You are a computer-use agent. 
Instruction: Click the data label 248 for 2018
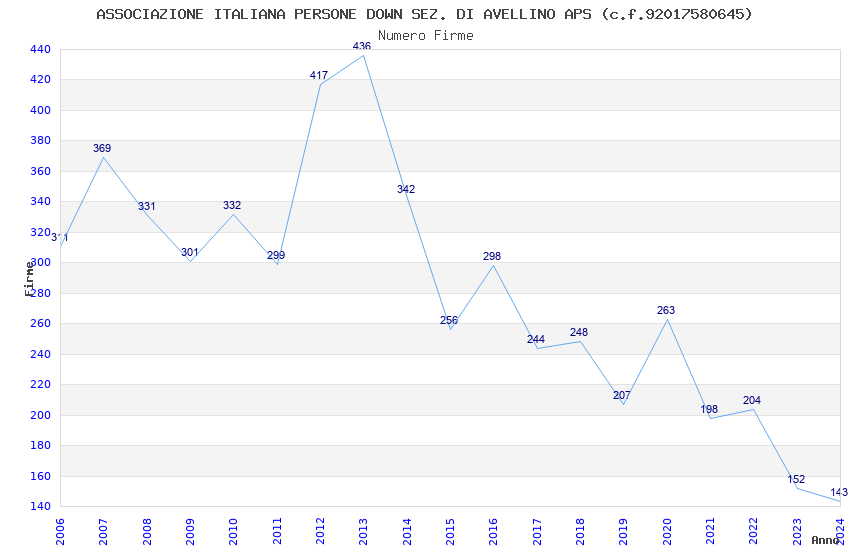[x=579, y=332]
